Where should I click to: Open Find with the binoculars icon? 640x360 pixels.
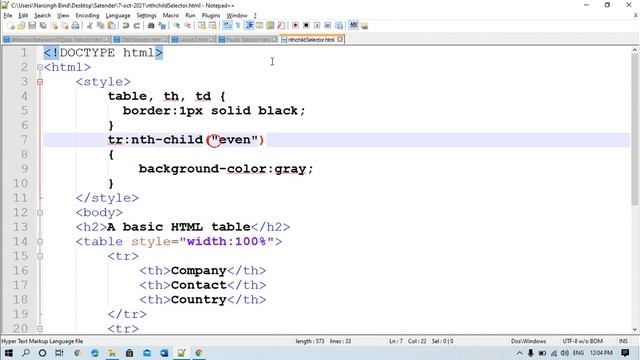pyautogui.click(x=151, y=26)
